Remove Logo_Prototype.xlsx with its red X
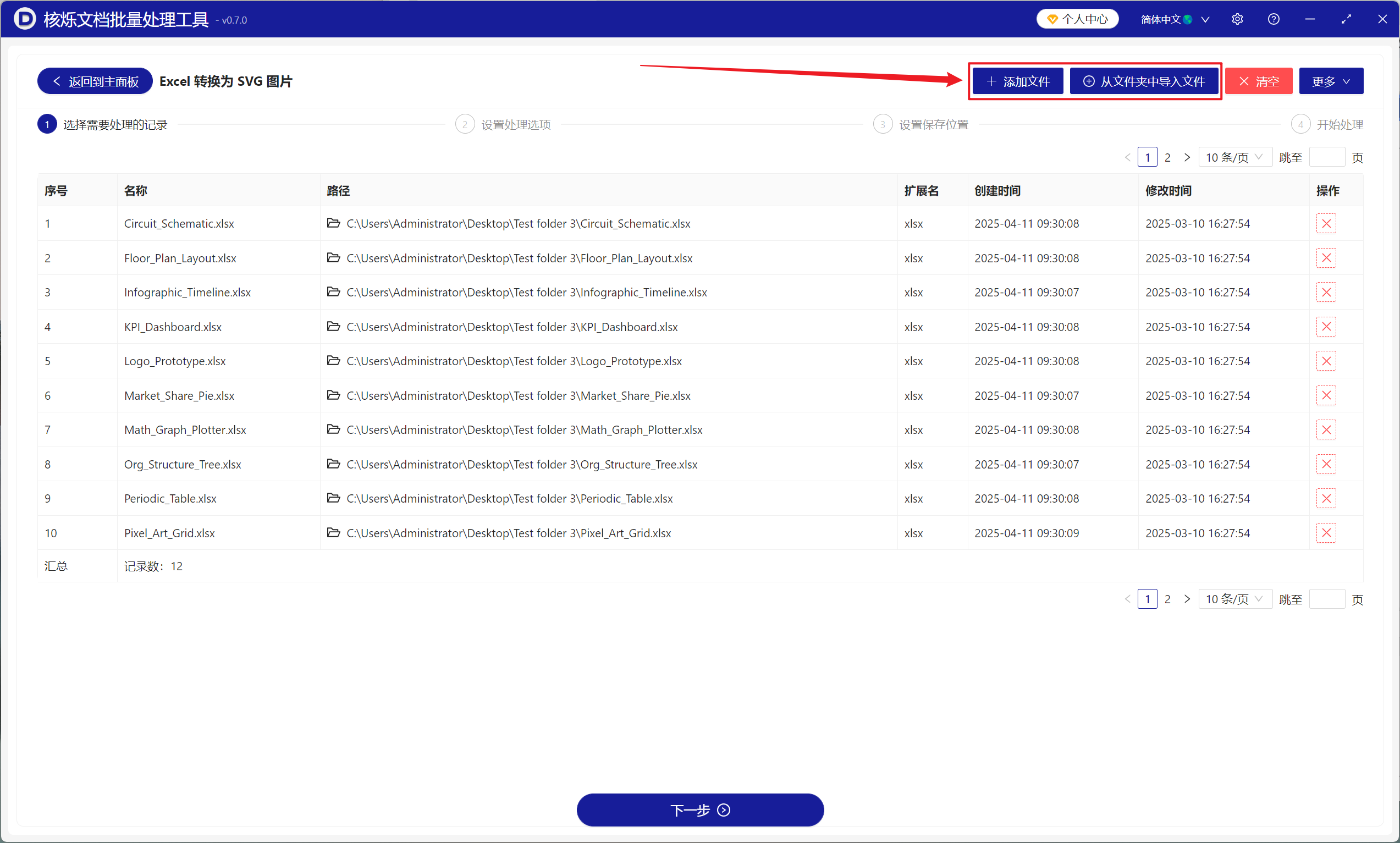 1326,361
